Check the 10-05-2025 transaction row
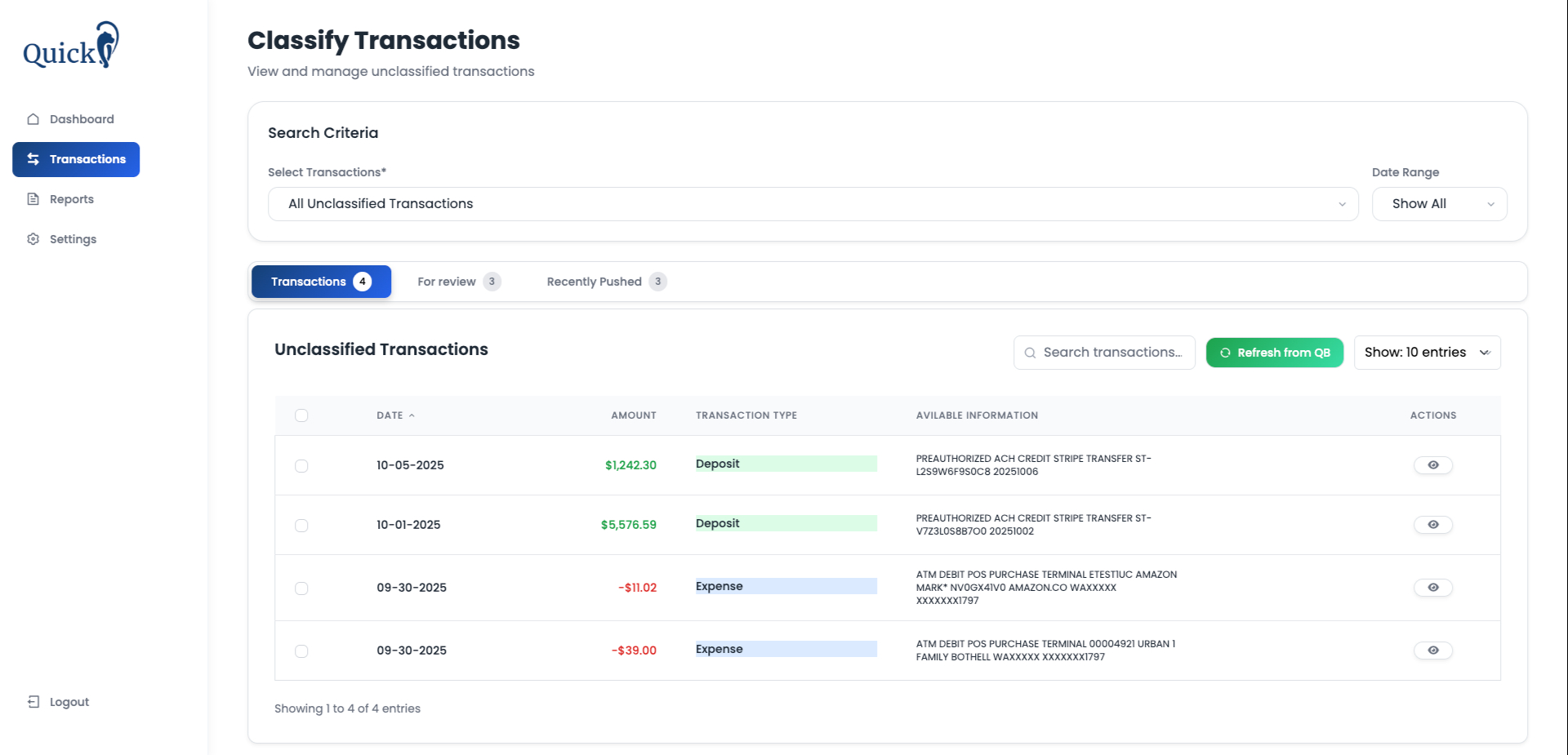 click(x=301, y=466)
